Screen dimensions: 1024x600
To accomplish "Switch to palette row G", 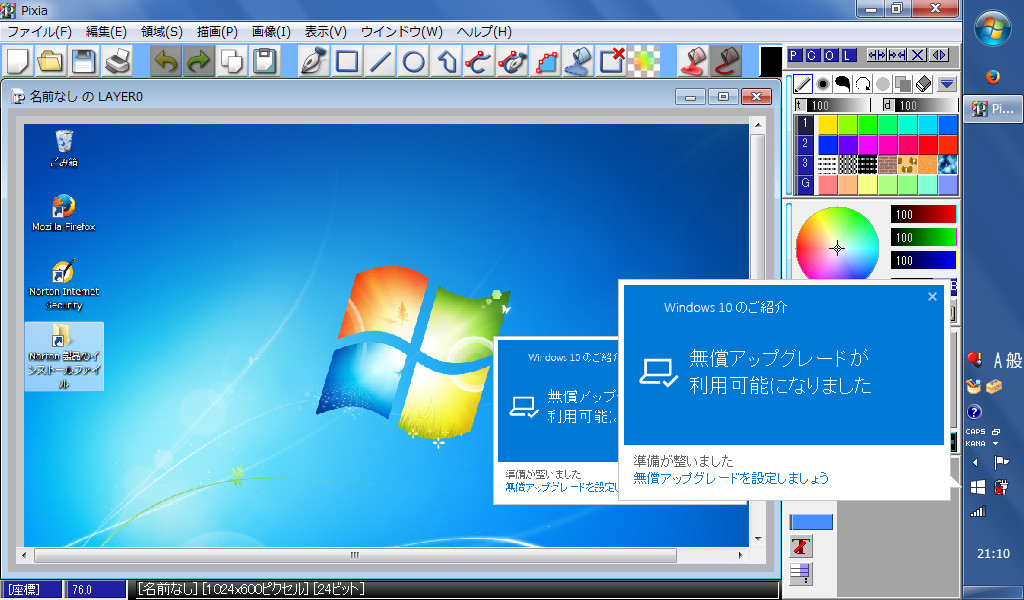I will [805, 184].
